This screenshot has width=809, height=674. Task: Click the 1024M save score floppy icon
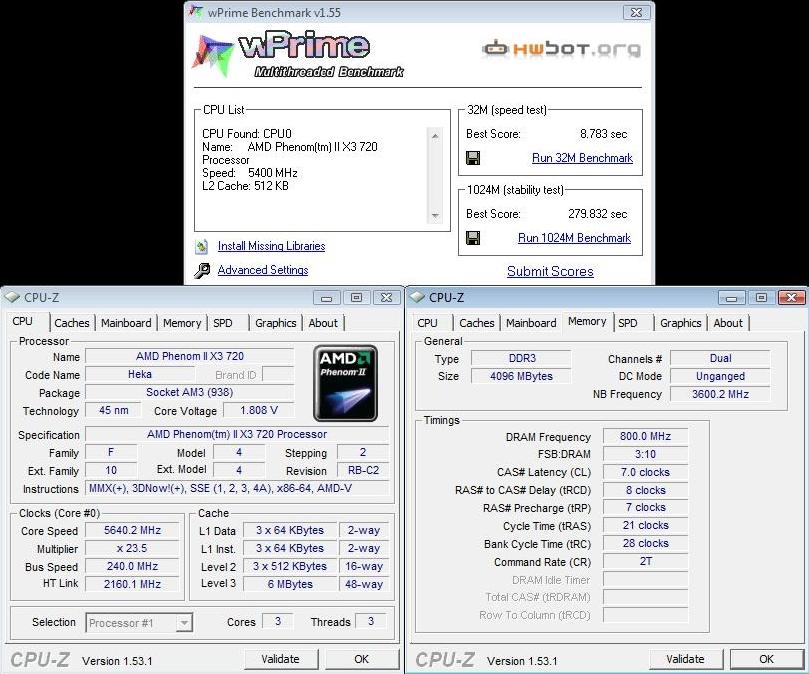point(473,238)
